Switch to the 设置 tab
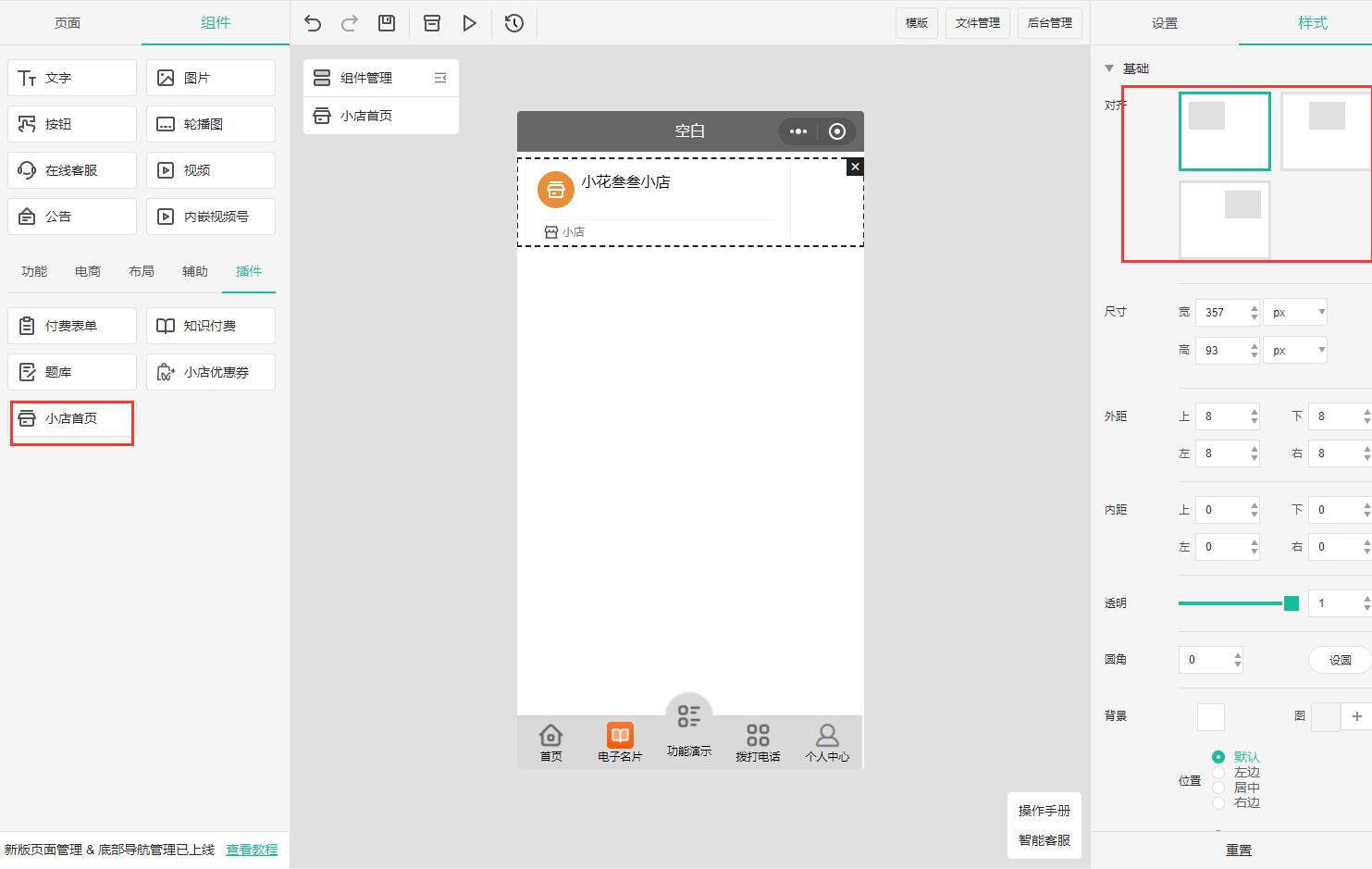The image size is (1372, 869). [x=1164, y=23]
